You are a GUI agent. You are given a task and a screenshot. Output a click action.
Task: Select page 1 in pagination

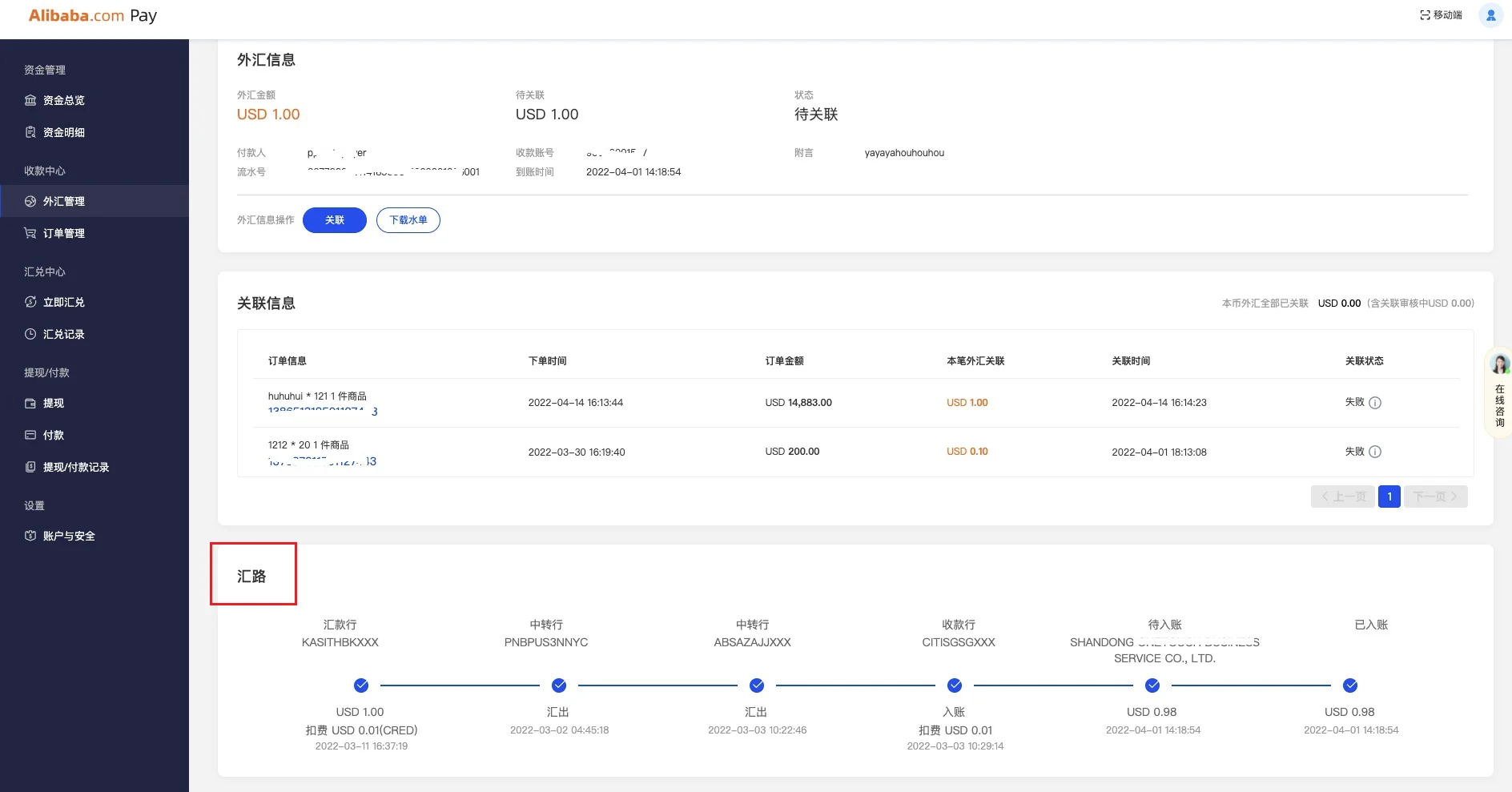[x=1389, y=497]
